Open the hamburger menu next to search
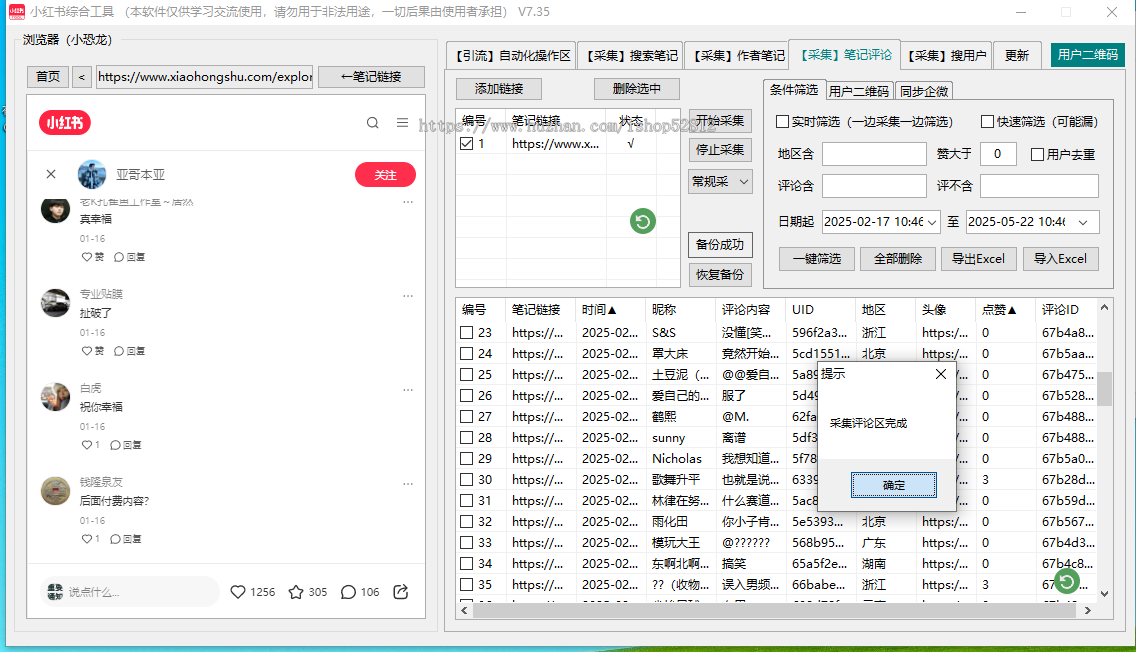The height and width of the screenshot is (652, 1136). click(x=403, y=122)
